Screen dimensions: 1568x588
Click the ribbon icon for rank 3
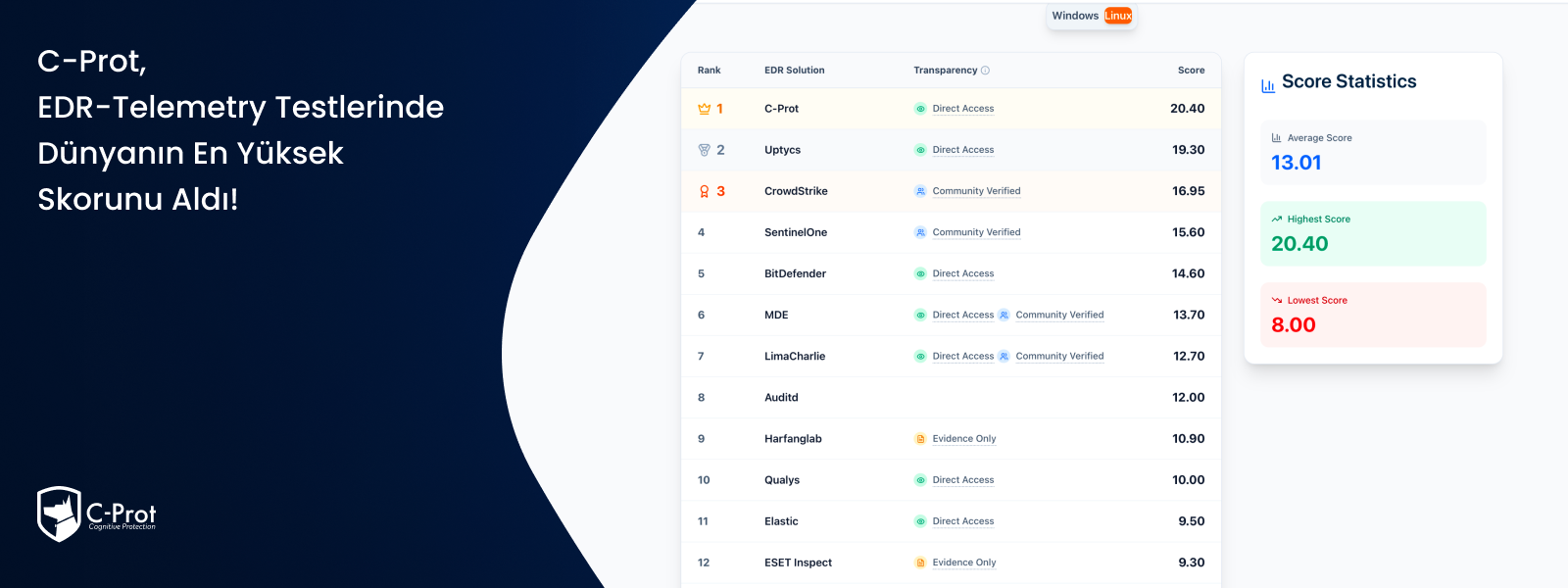[704, 191]
